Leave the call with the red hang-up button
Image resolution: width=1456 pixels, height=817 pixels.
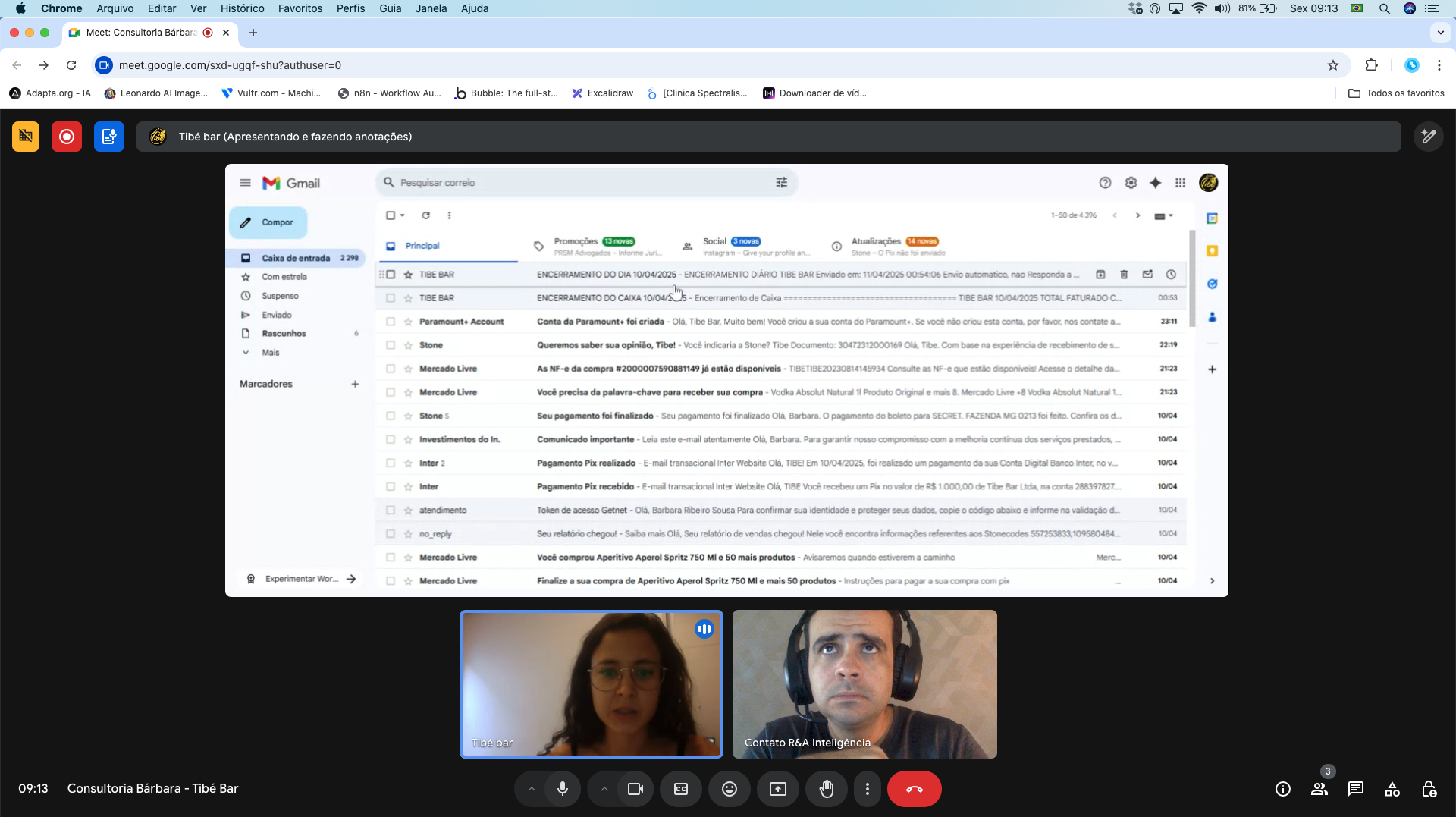pos(915,789)
